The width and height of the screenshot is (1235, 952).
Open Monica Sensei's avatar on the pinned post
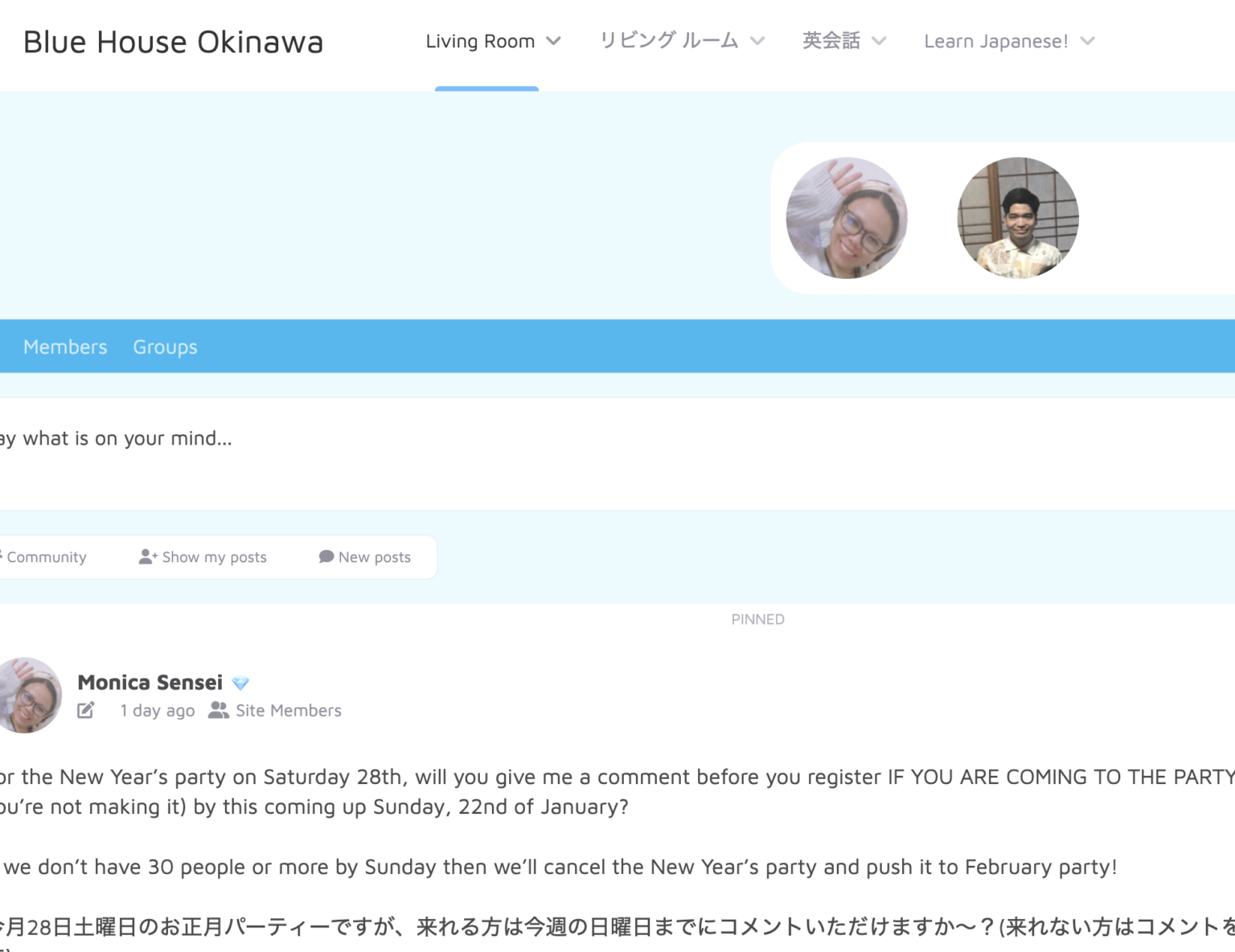click(x=29, y=696)
